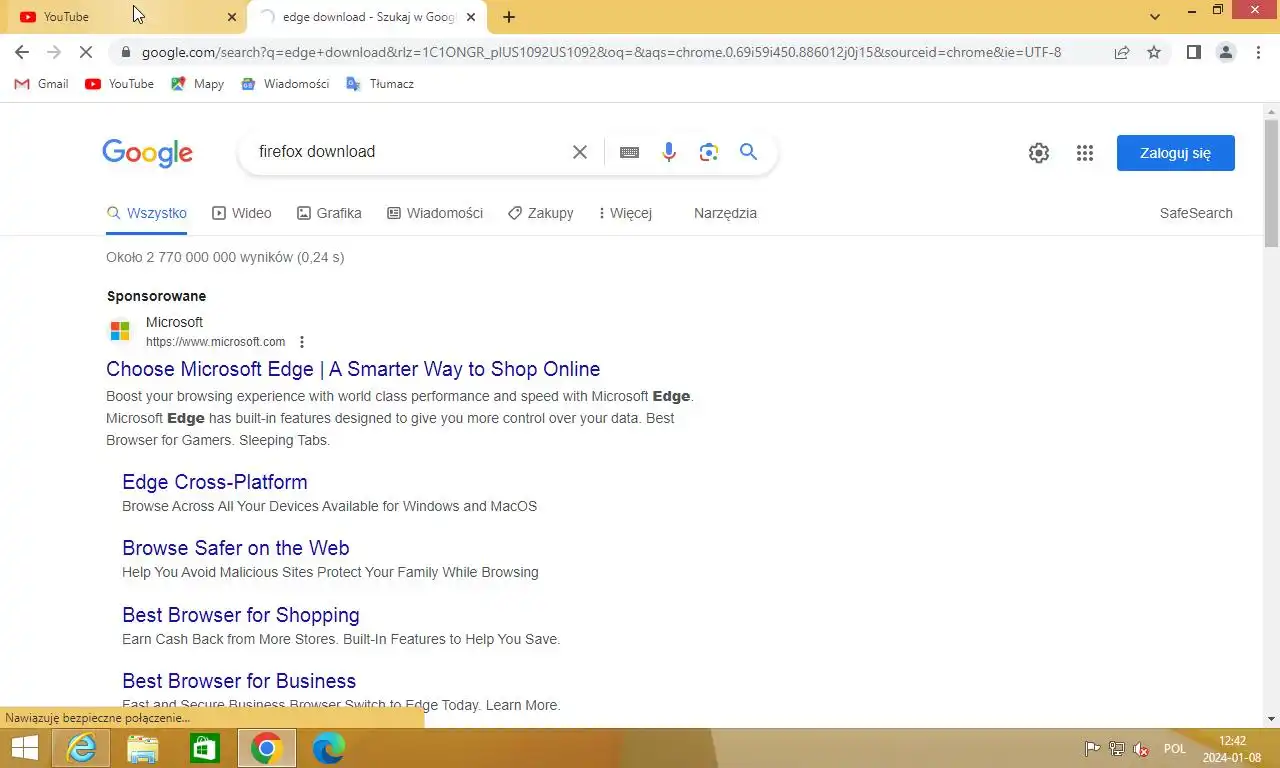Open Narzędzia search tools
The height and width of the screenshot is (768, 1280).
click(725, 213)
